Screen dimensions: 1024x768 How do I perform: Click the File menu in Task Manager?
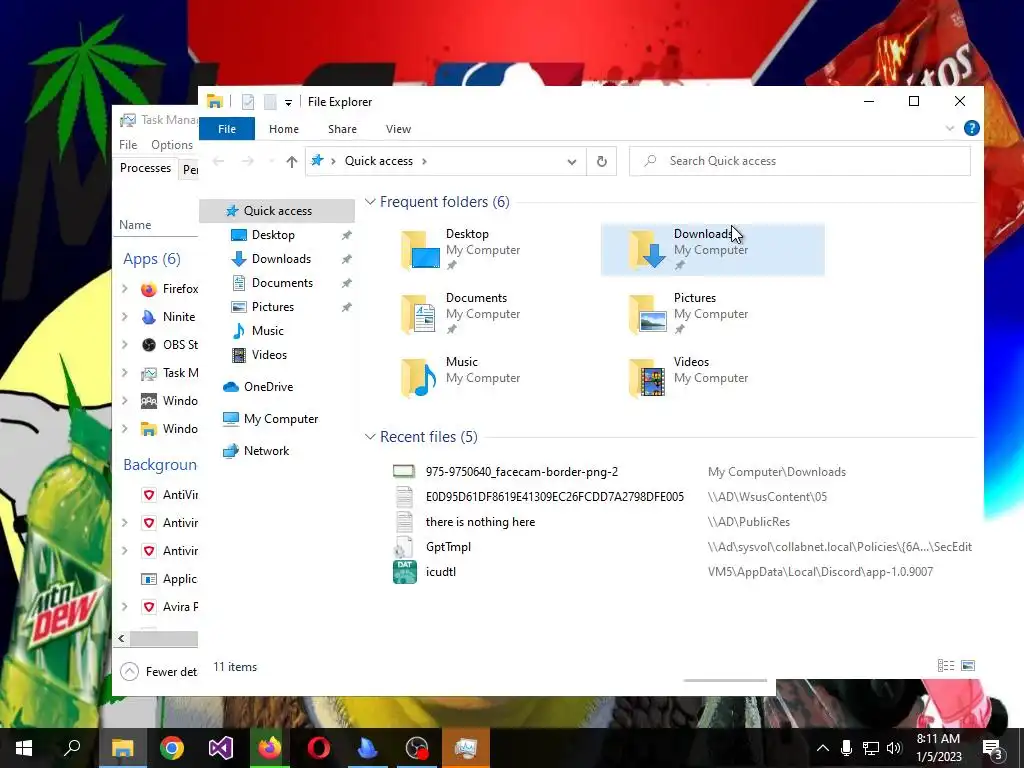128,144
